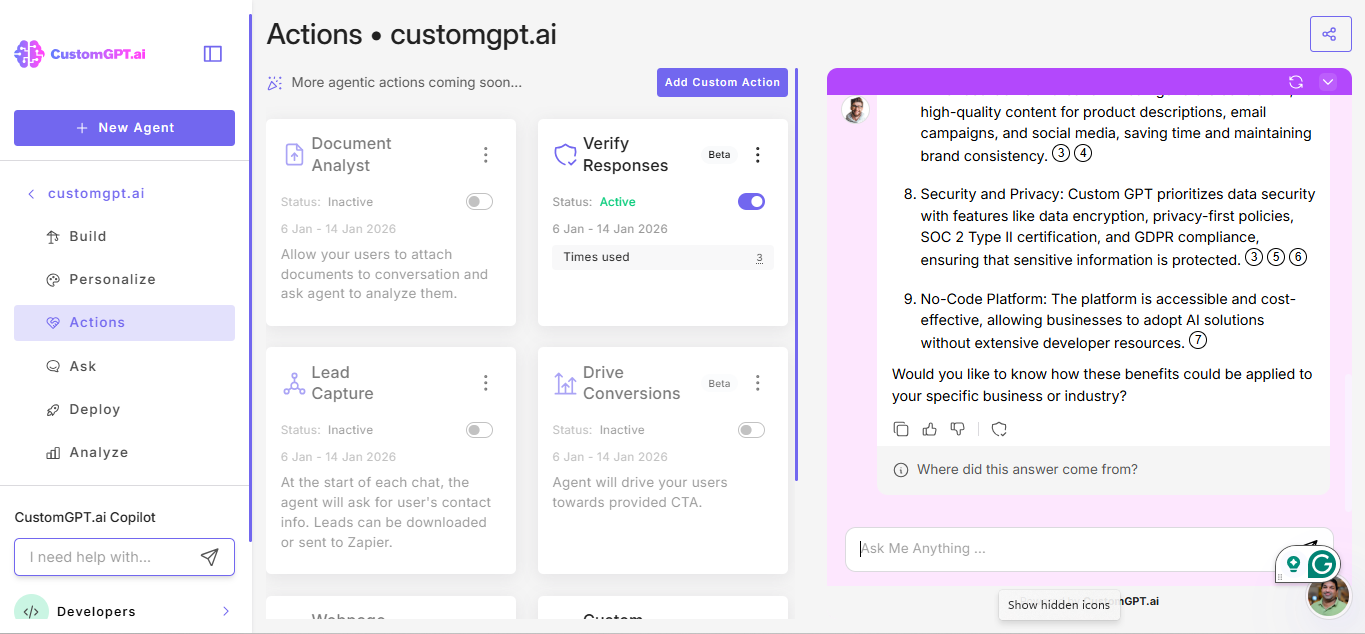Enable the Lead Capture toggle
The height and width of the screenshot is (634, 1365).
(479, 430)
